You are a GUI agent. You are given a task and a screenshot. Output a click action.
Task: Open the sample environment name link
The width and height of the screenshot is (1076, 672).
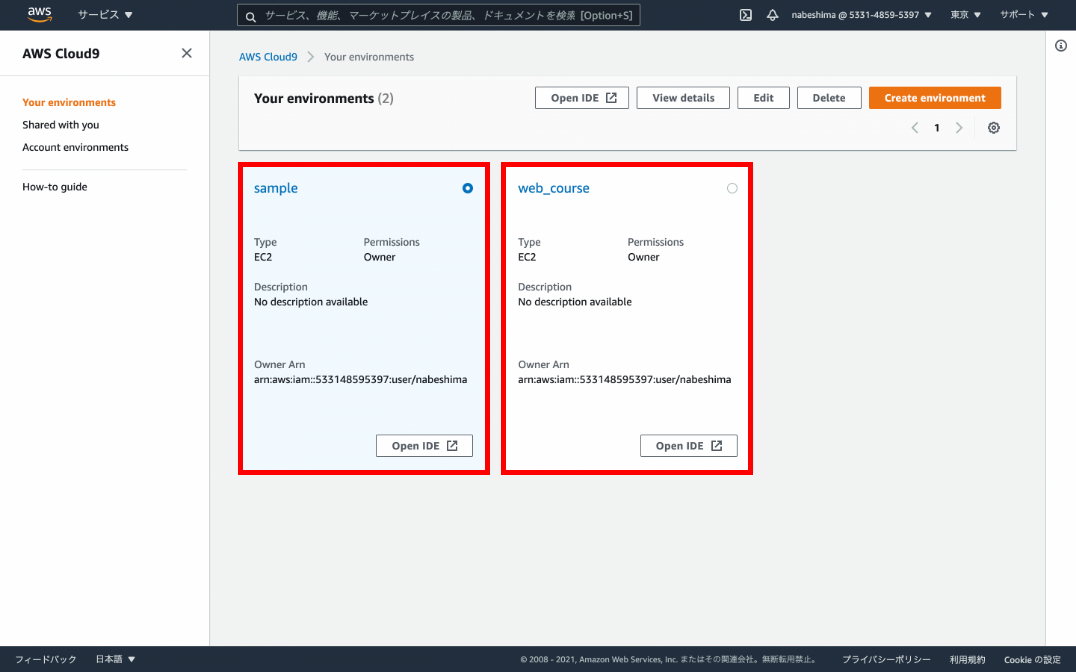click(x=276, y=188)
